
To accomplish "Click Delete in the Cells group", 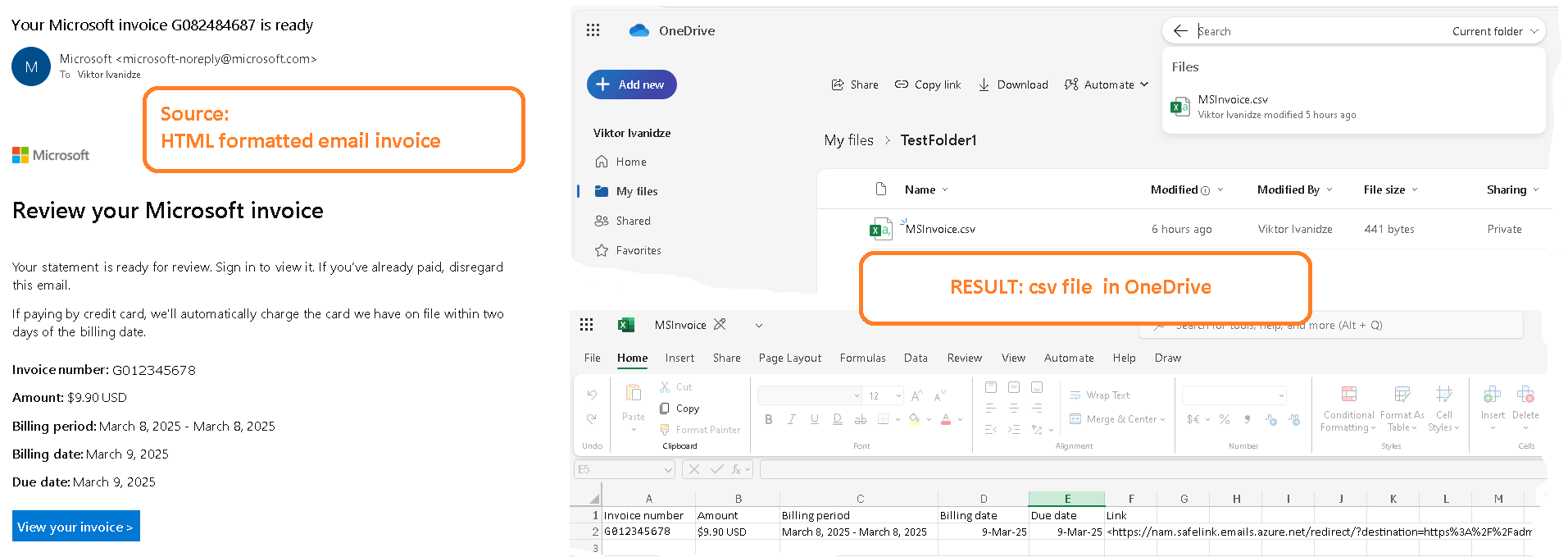I will pos(1525,407).
